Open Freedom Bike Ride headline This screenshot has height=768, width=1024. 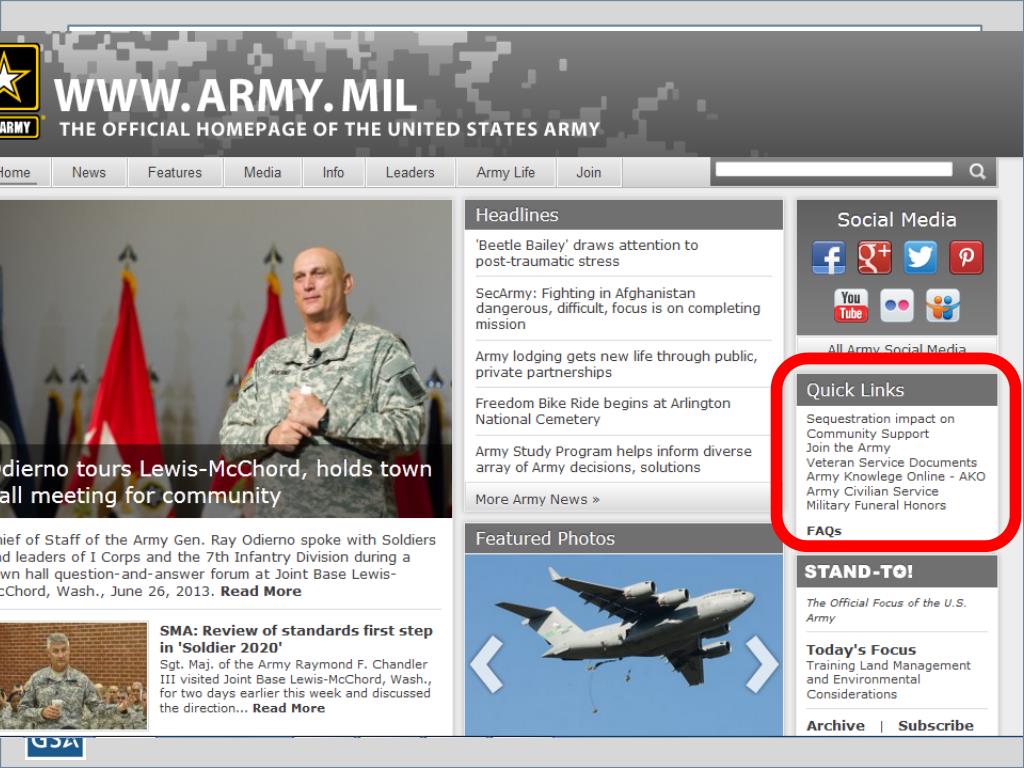click(x=603, y=411)
